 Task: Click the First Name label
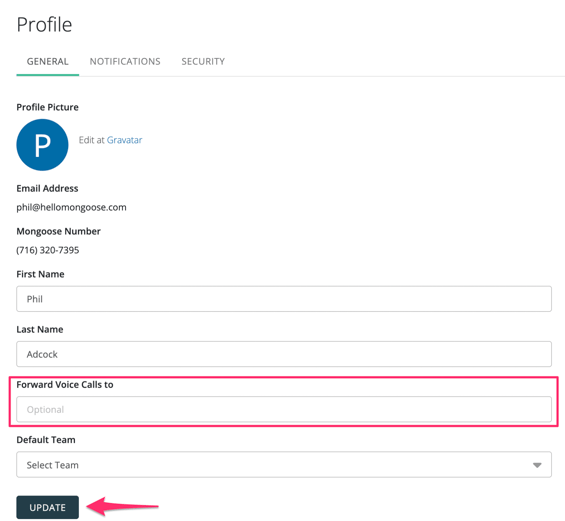click(40, 274)
